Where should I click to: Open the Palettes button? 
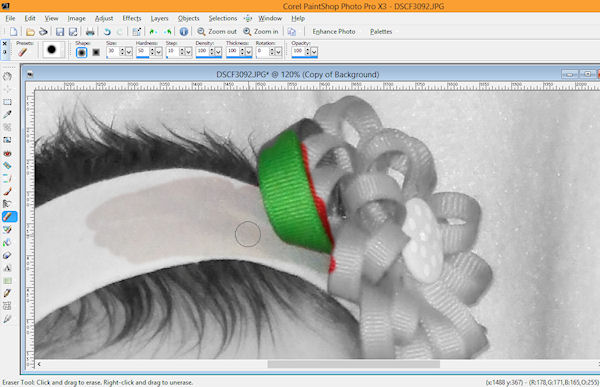tap(381, 32)
